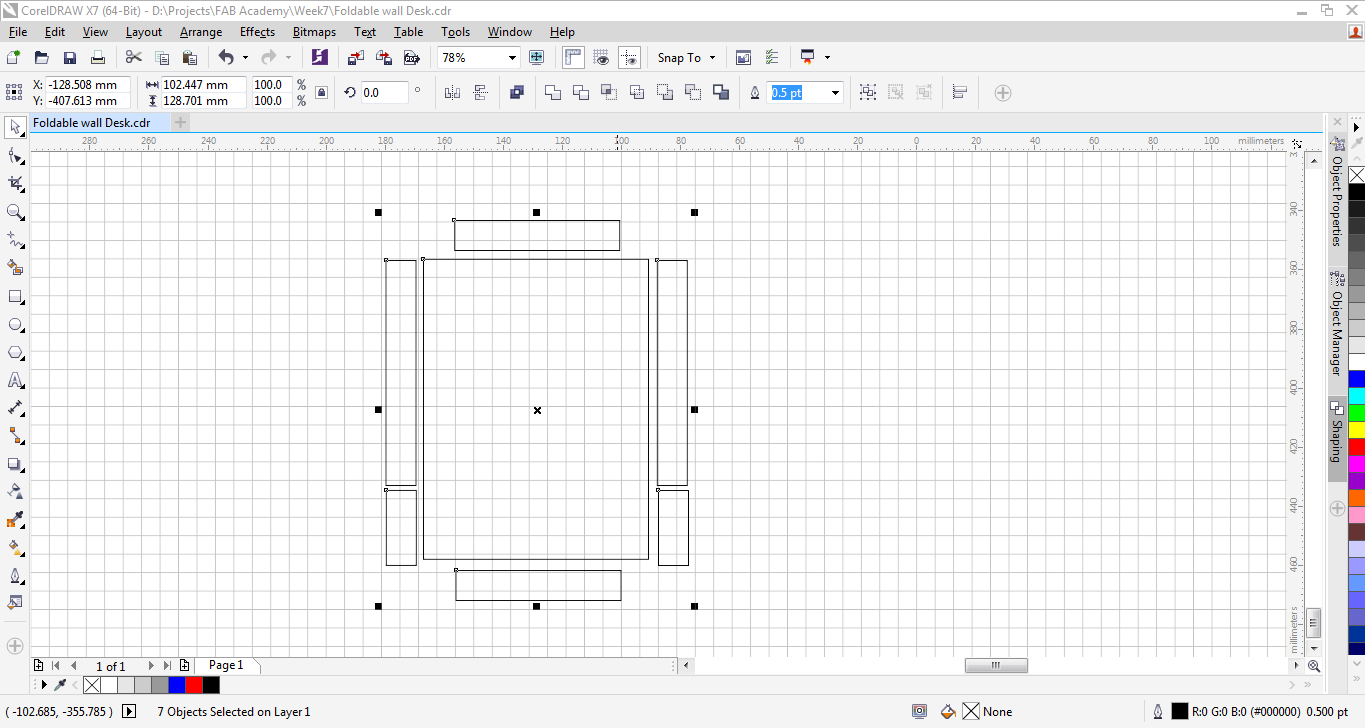
Task: Pick the red swatch in document palette
Action: coord(194,685)
